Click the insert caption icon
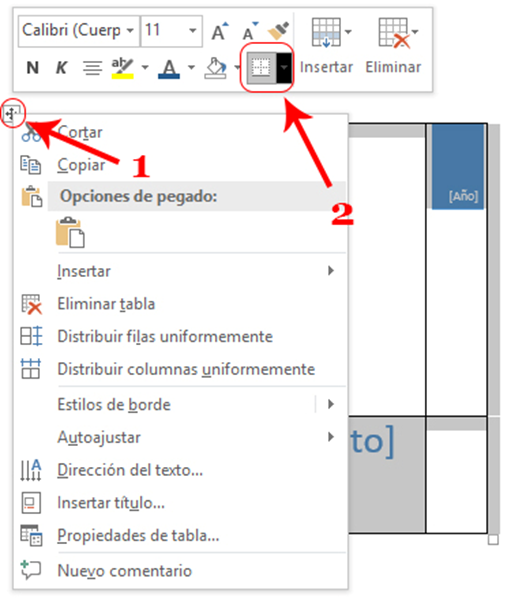Screen dimensions: 511x605 (31, 503)
